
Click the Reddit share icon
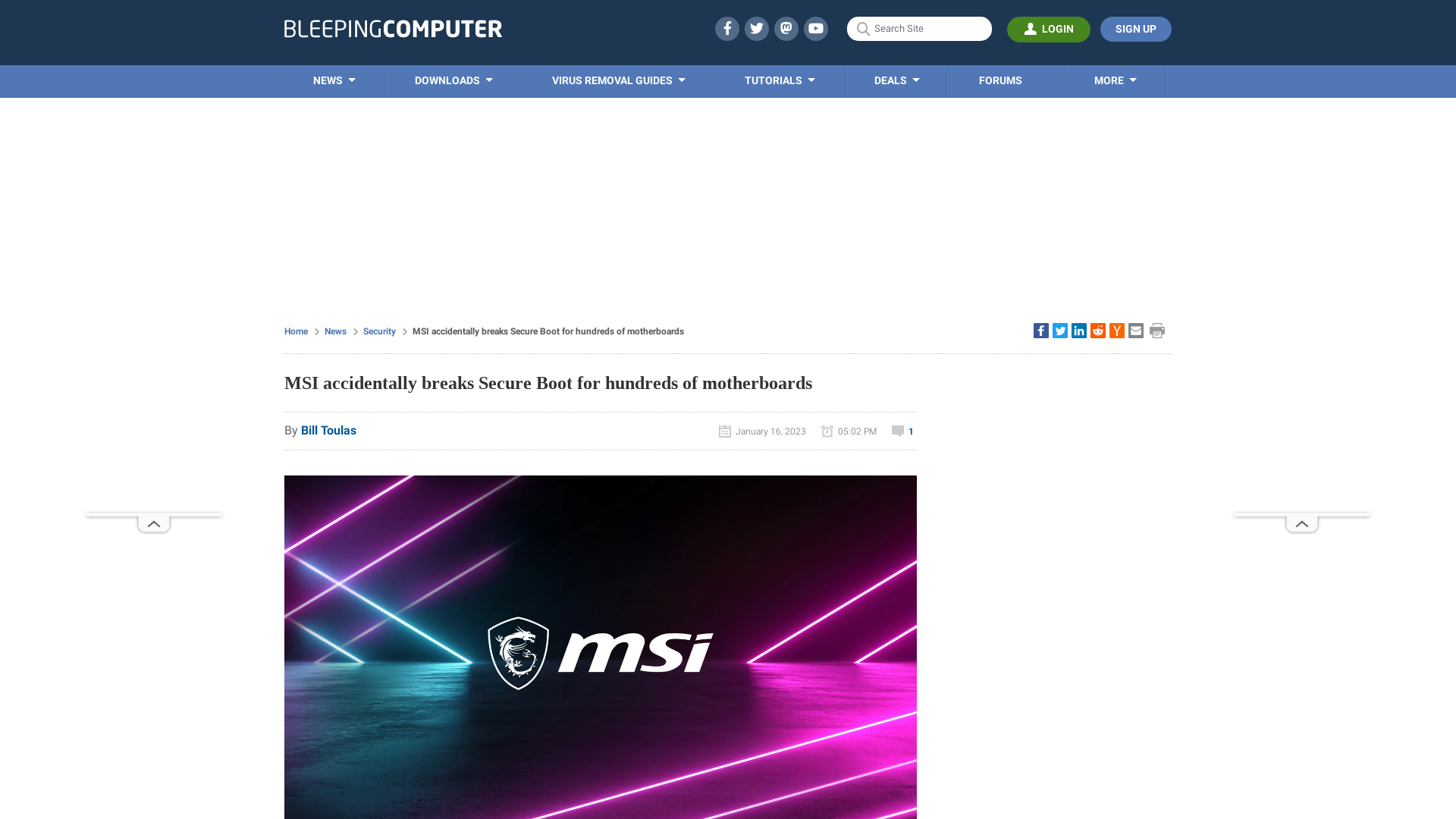pos(1097,330)
